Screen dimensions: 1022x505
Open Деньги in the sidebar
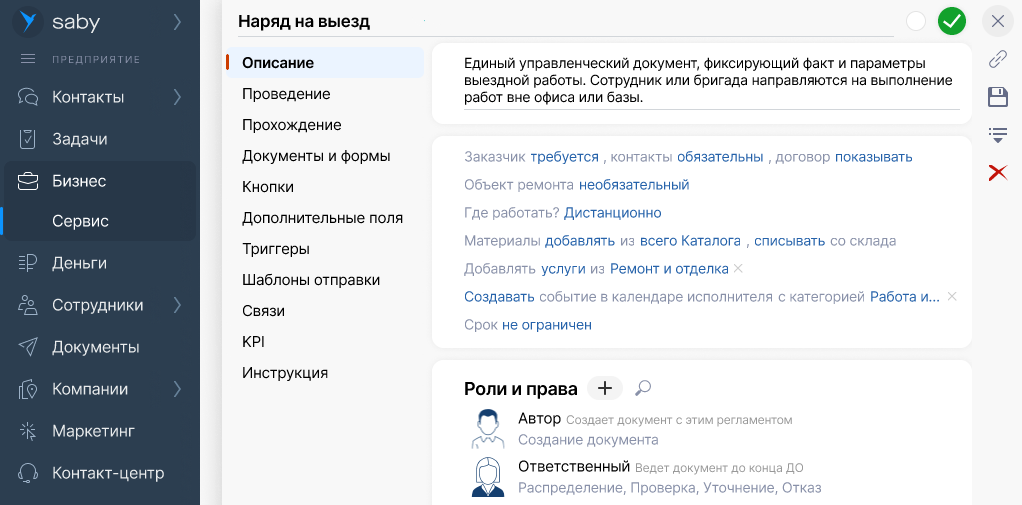[79, 263]
